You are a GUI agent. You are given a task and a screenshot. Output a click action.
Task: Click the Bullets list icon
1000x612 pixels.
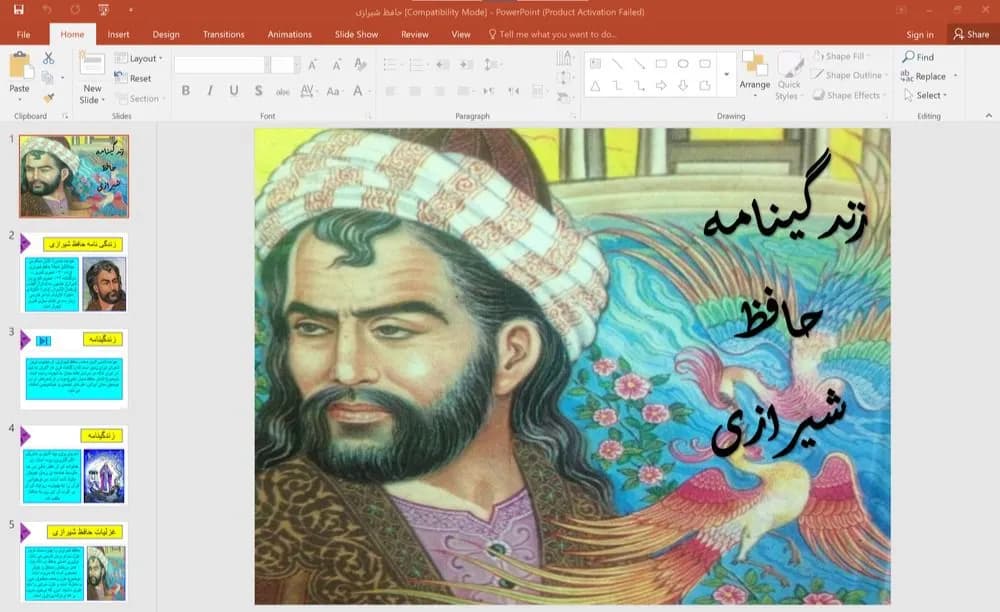[x=390, y=64]
